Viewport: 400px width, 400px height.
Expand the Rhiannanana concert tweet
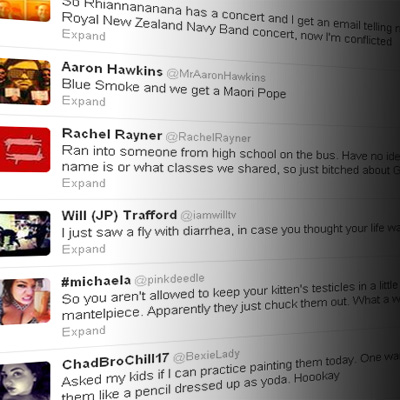click(84, 35)
